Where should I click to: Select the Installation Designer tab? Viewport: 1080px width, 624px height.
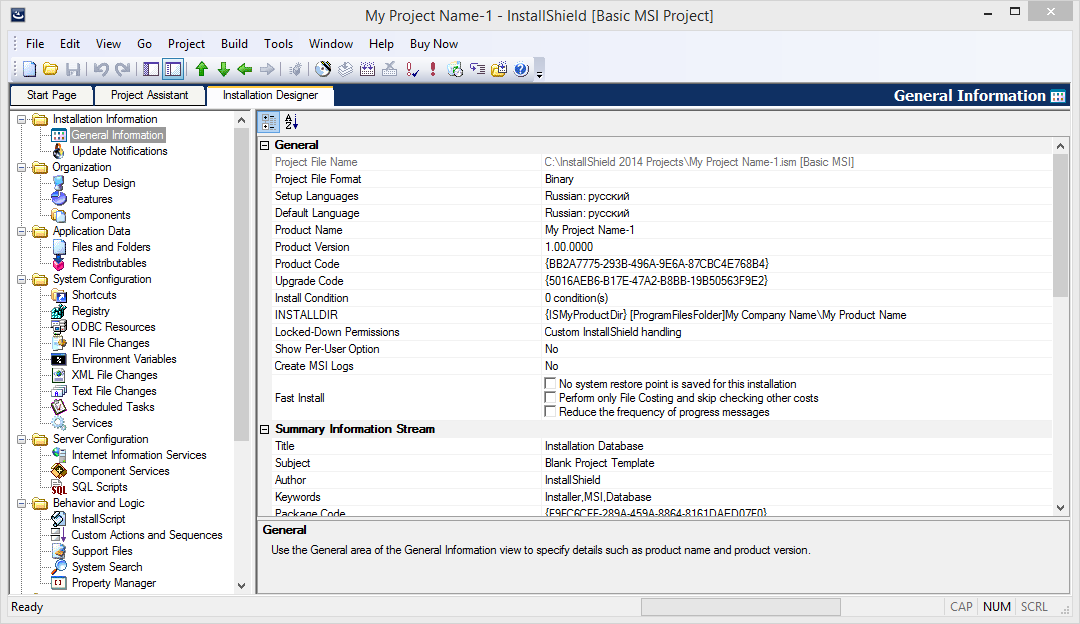(270, 95)
